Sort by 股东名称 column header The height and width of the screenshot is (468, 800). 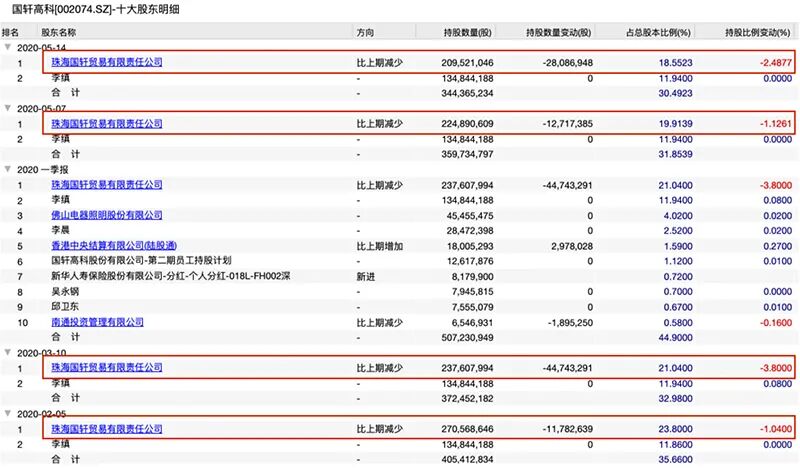(x=59, y=32)
